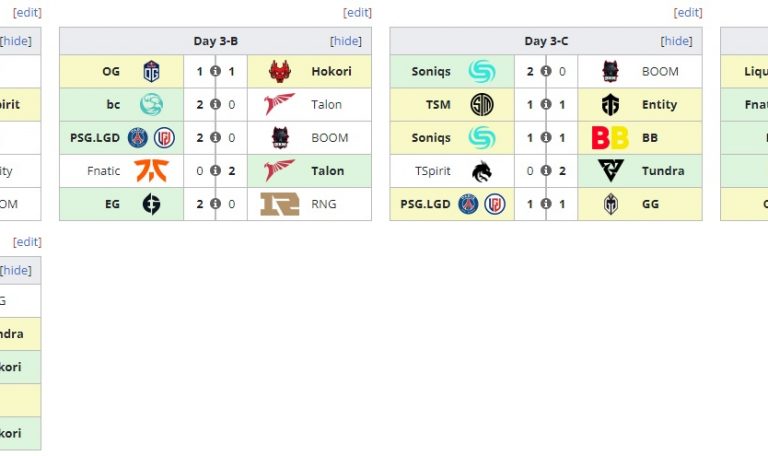Click the EG team logo

pos(152,203)
